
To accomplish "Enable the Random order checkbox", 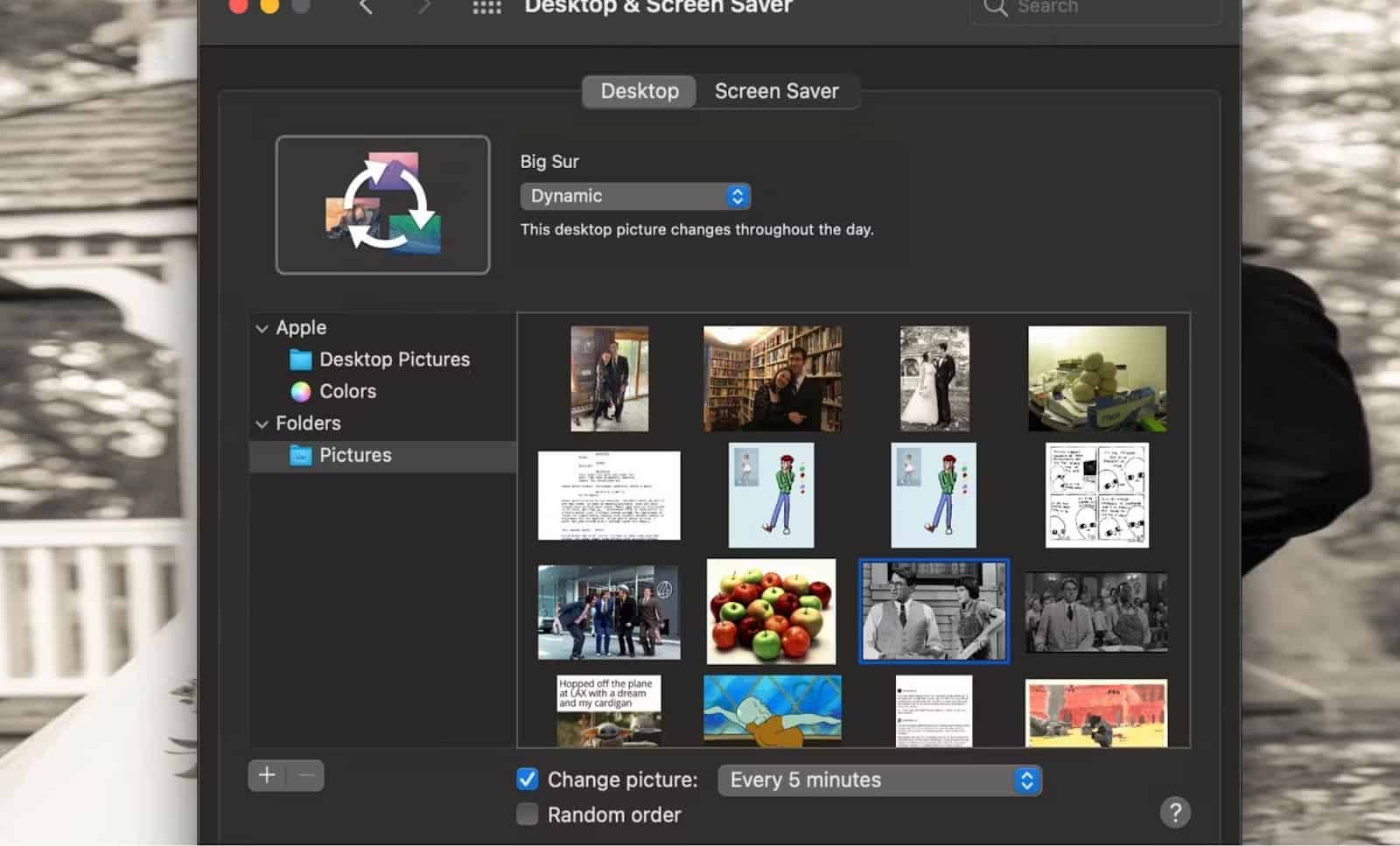I will click(527, 814).
